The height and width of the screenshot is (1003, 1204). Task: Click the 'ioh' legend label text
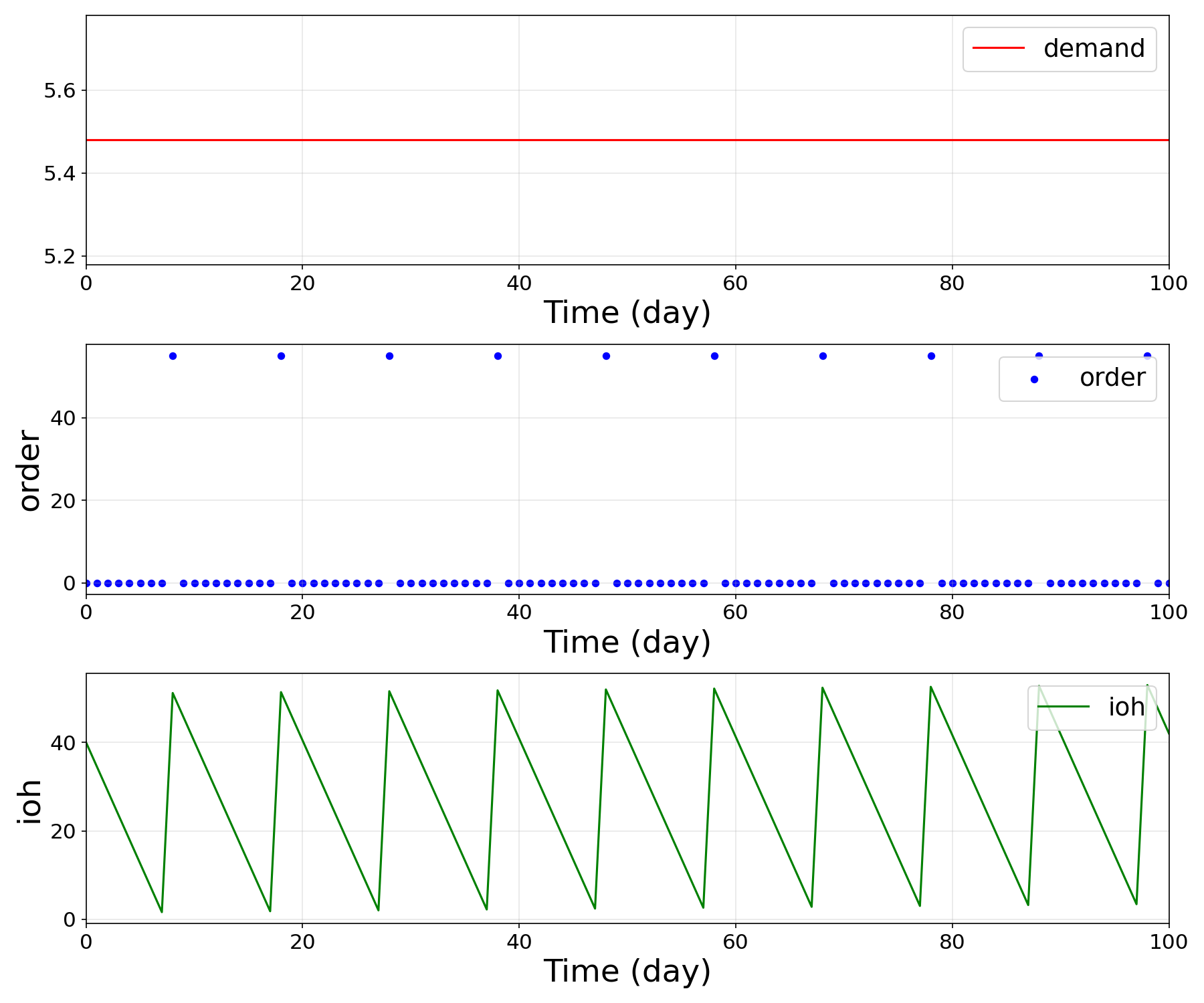pos(1126,707)
